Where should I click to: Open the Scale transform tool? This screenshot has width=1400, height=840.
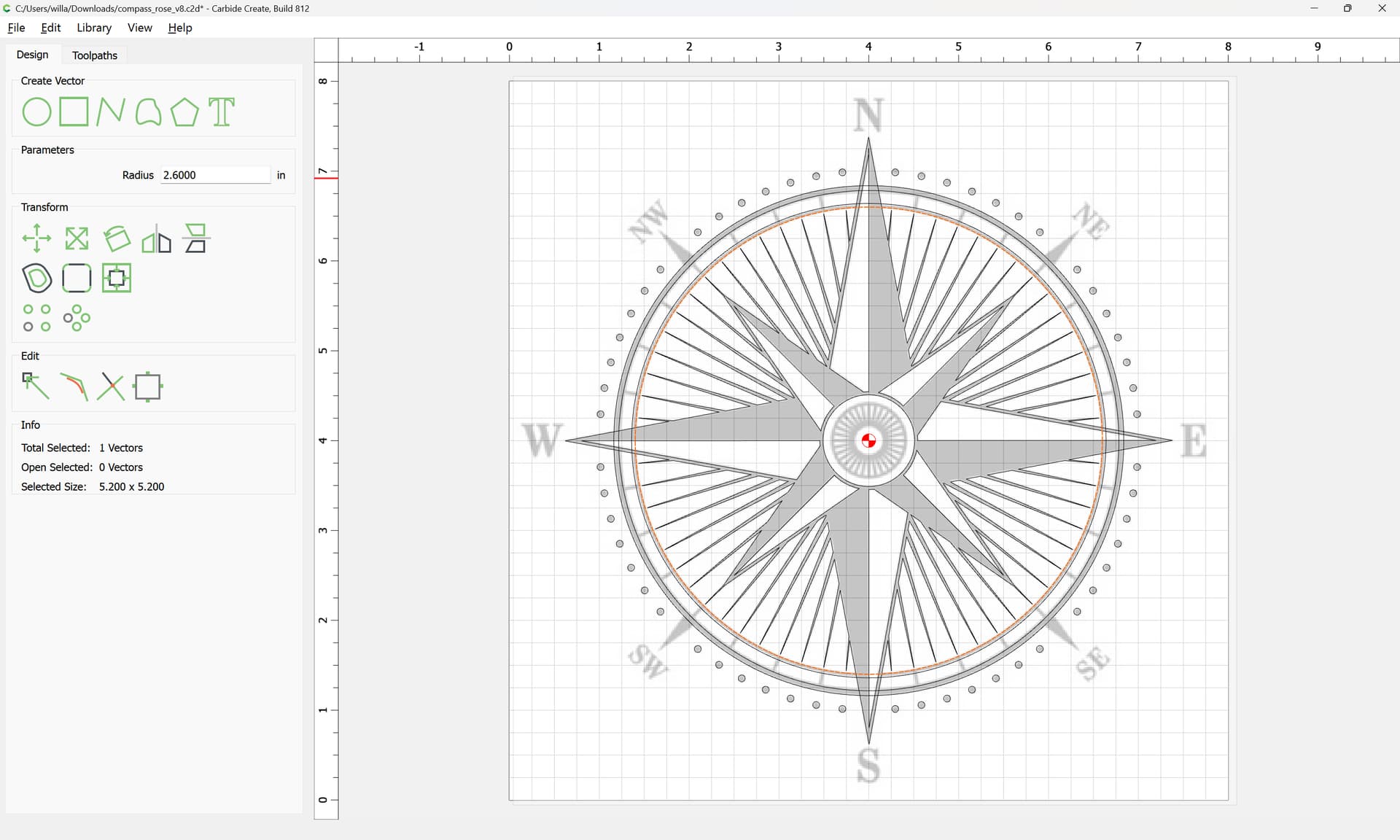click(x=77, y=238)
